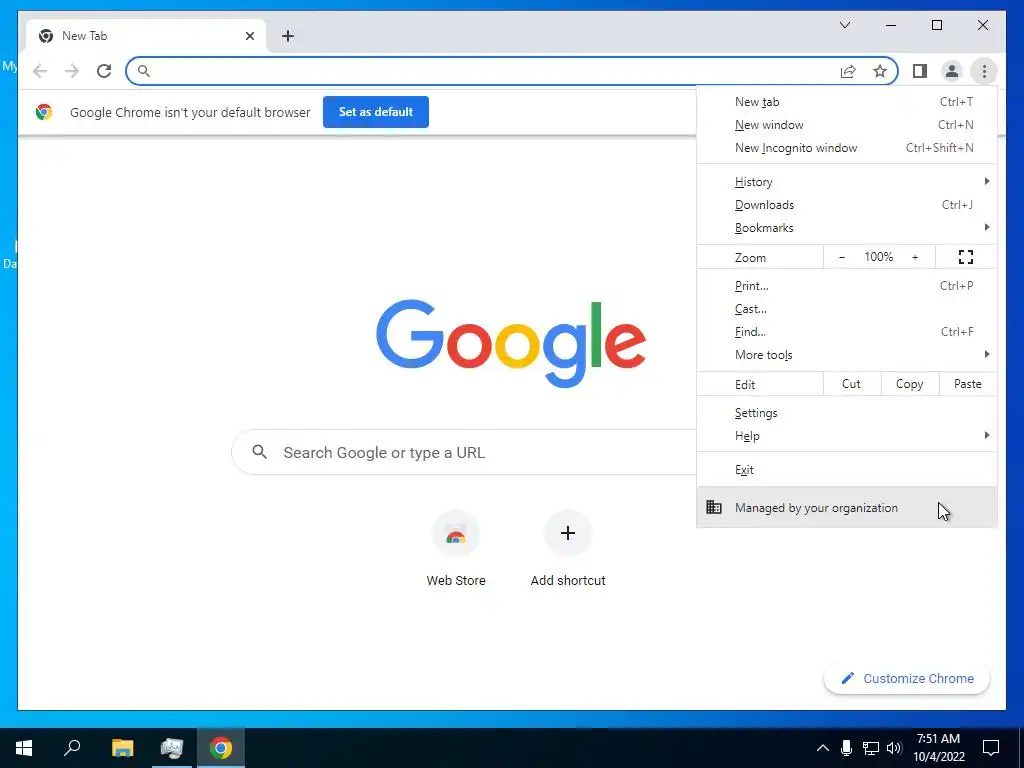The width and height of the screenshot is (1024, 768).
Task: Expand the Help submenu
Action: [x=846, y=436]
